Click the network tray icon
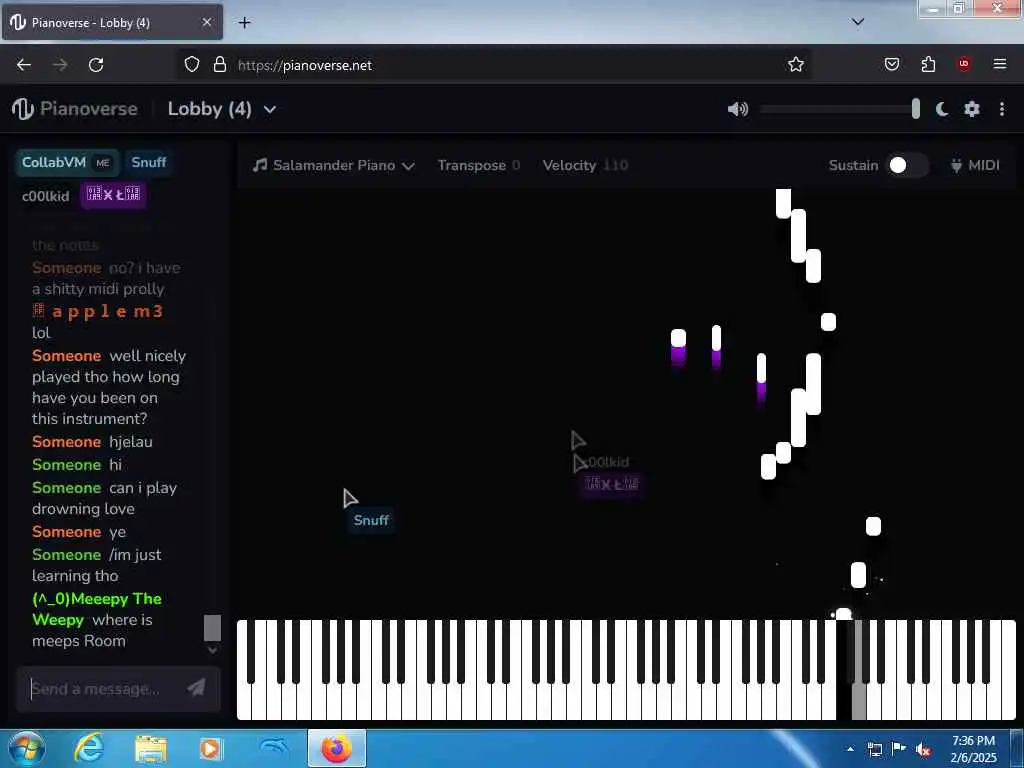1024x768 pixels. point(874,749)
